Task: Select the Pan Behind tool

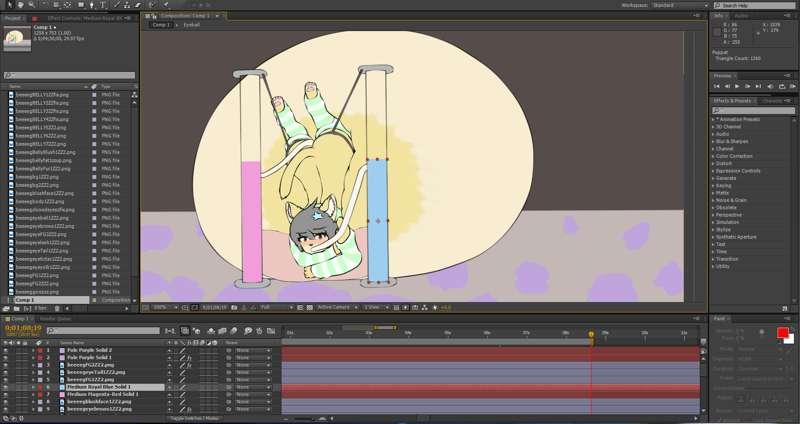Action: coord(67,5)
